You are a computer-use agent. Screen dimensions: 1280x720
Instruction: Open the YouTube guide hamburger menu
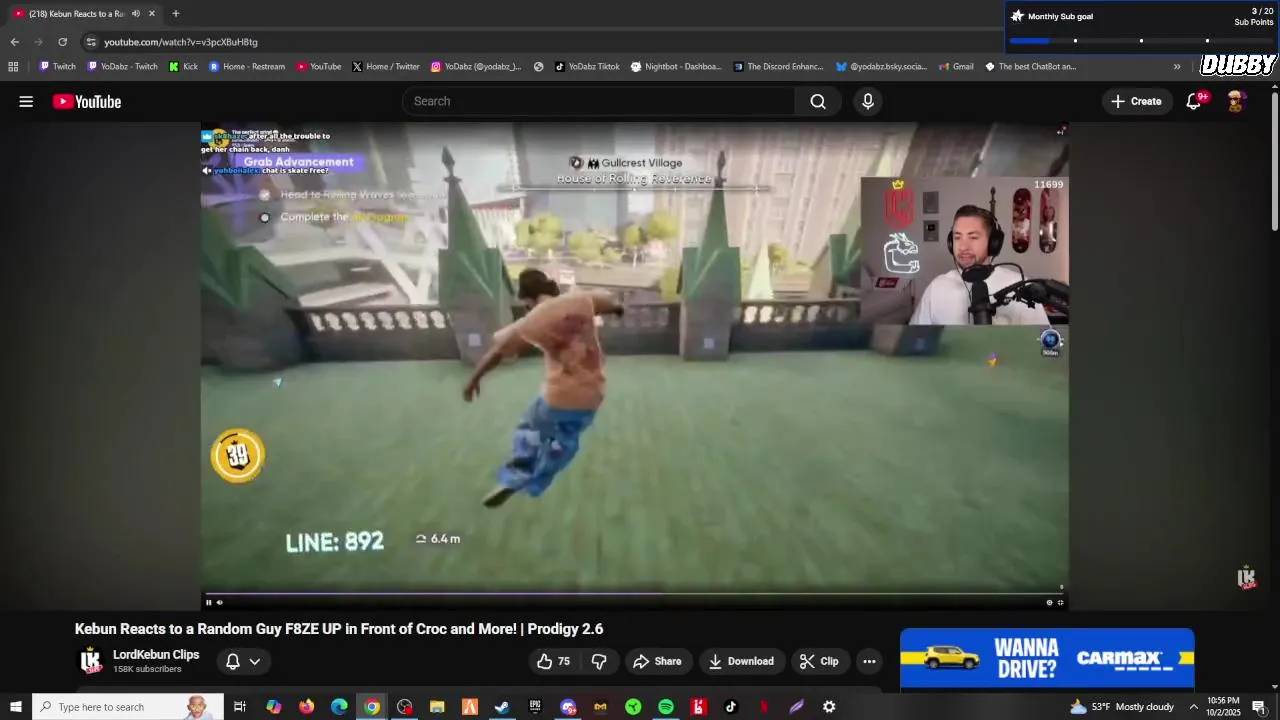tap(26, 101)
